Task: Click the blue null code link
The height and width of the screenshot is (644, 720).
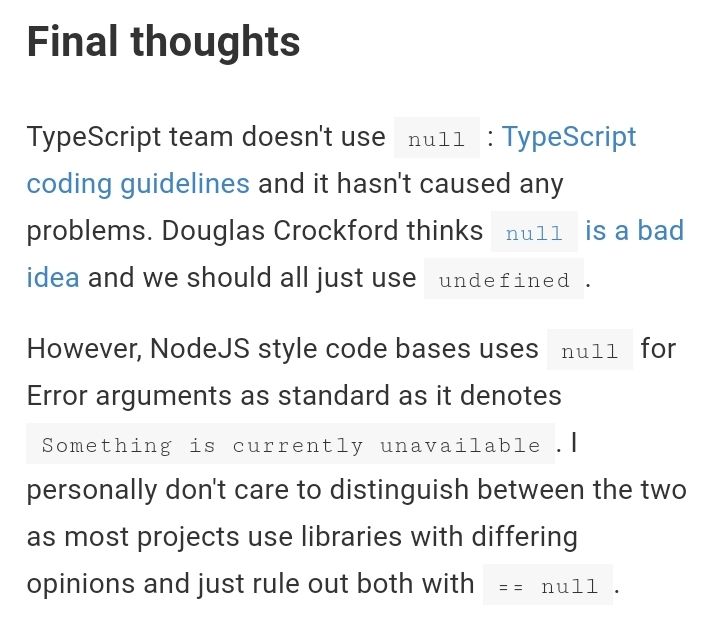Action: pos(534,232)
